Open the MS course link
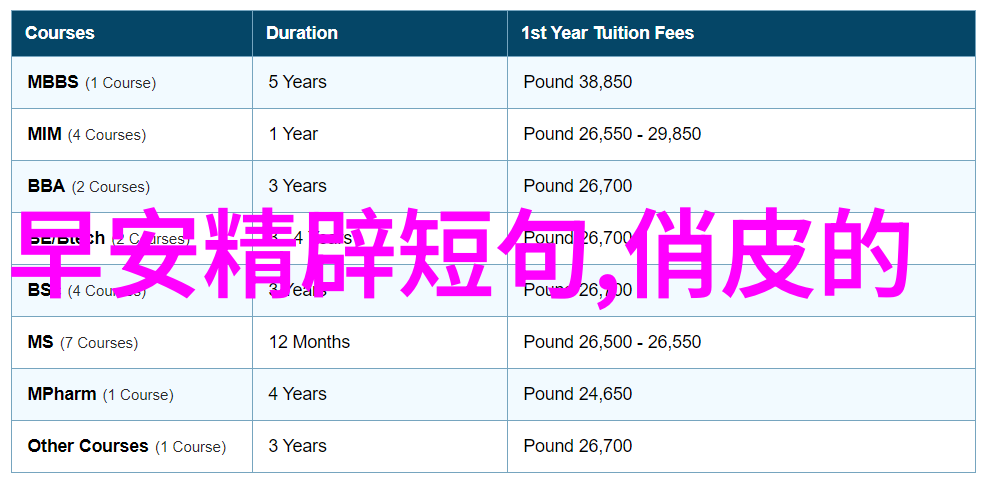 (x=41, y=342)
